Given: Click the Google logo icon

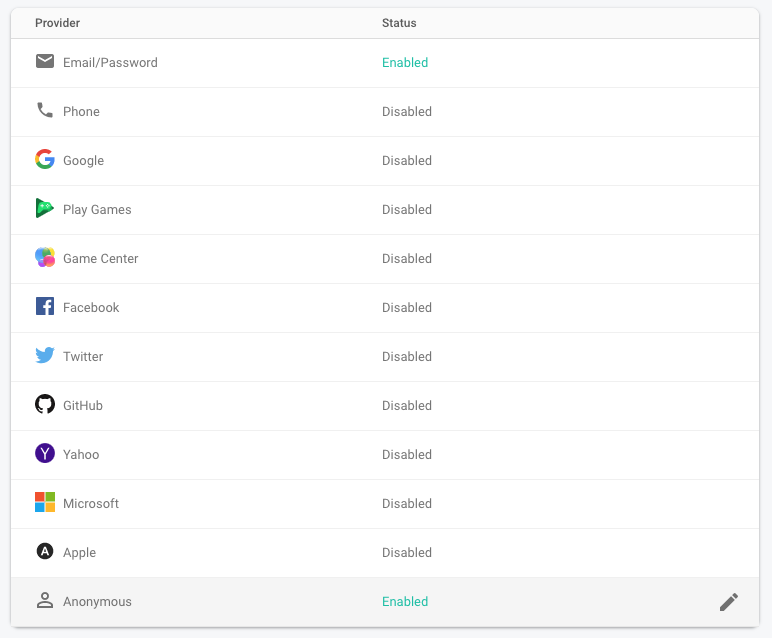Looking at the screenshot, I should click(x=44, y=160).
